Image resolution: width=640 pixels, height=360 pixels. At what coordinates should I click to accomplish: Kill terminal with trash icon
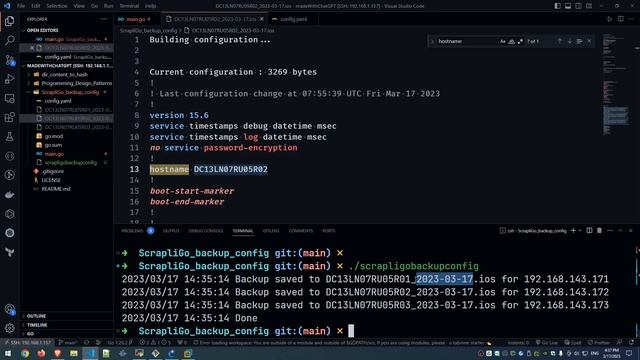(x=599, y=231)
